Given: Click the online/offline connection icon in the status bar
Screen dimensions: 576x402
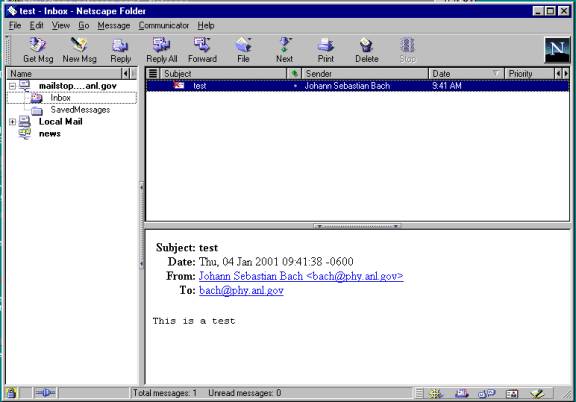Looking at the screenshot, I should [45, 393].
